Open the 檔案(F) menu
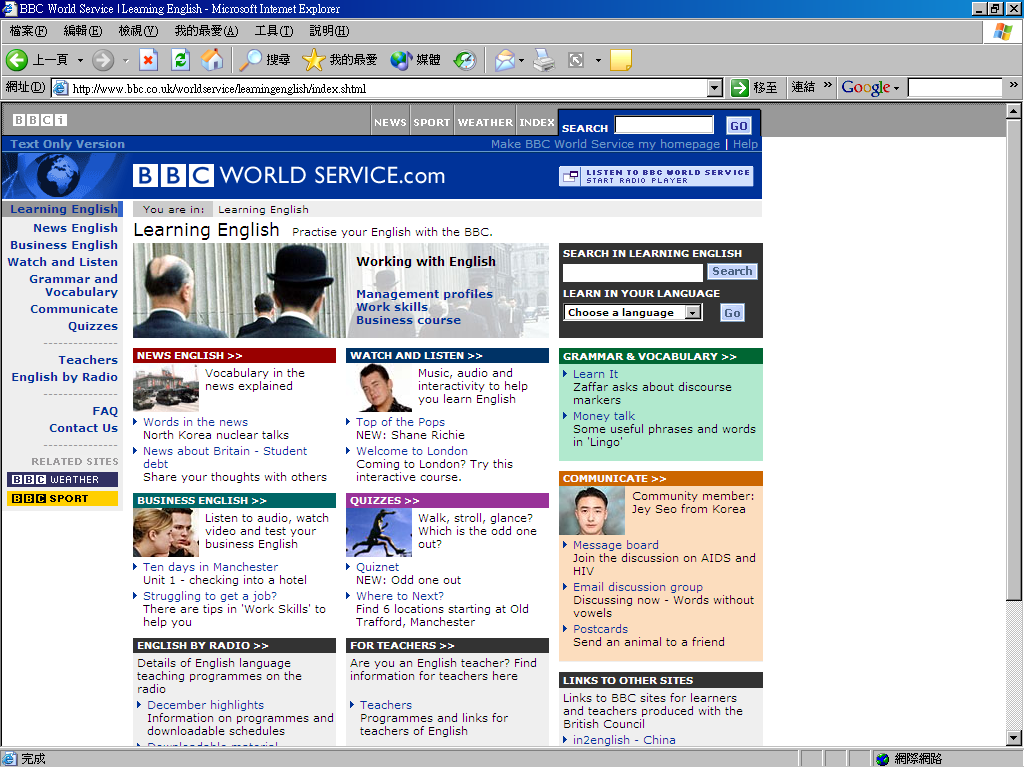Screen dimensions: 1024x768 pyautogui.click(x=29, y=31)
